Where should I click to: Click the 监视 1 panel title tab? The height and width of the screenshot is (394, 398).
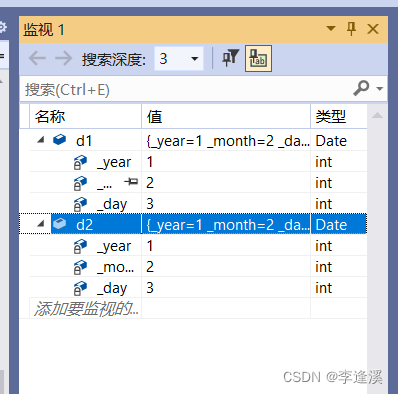point(44,30)
